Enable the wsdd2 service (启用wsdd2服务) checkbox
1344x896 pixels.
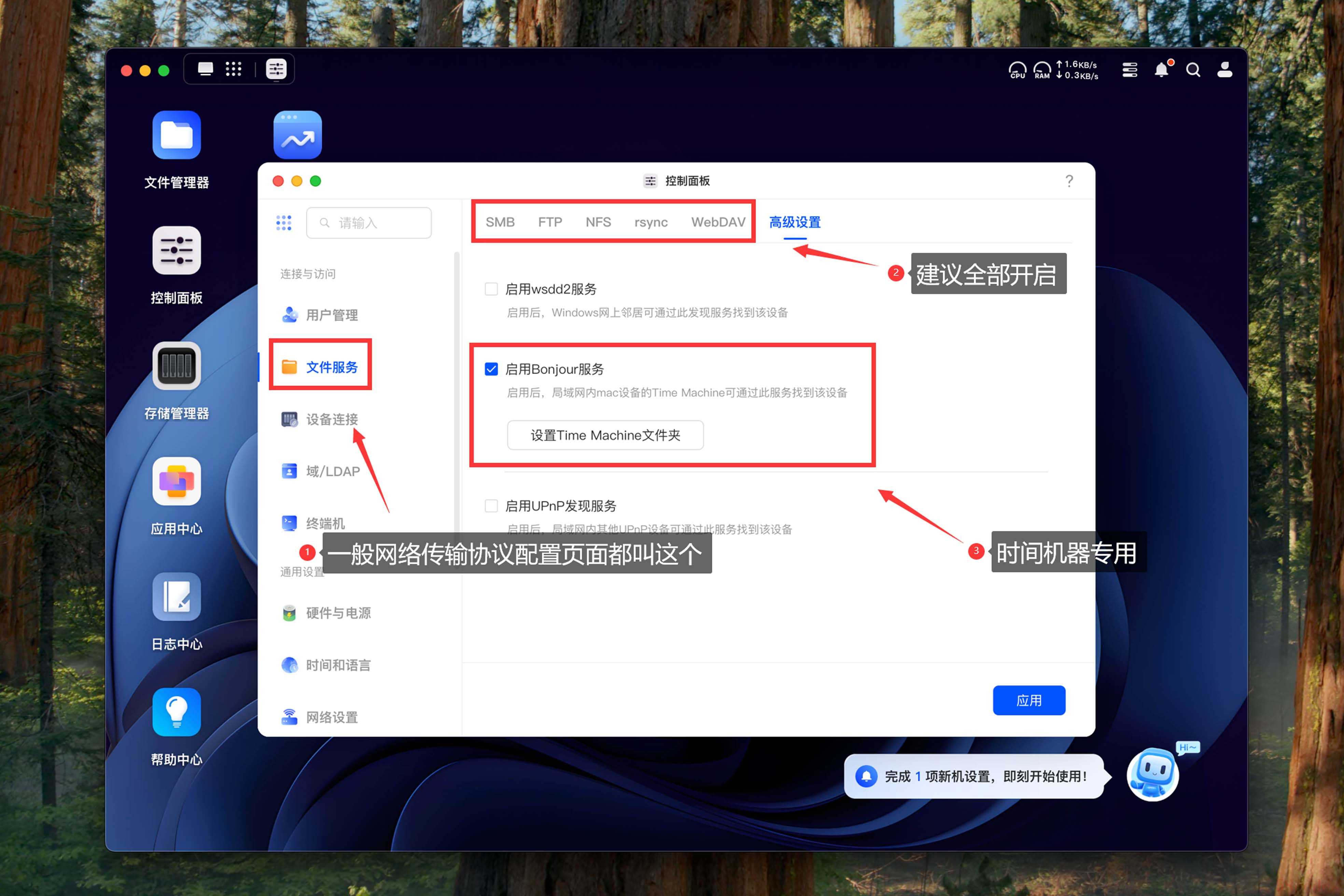[x=491, y=289]
